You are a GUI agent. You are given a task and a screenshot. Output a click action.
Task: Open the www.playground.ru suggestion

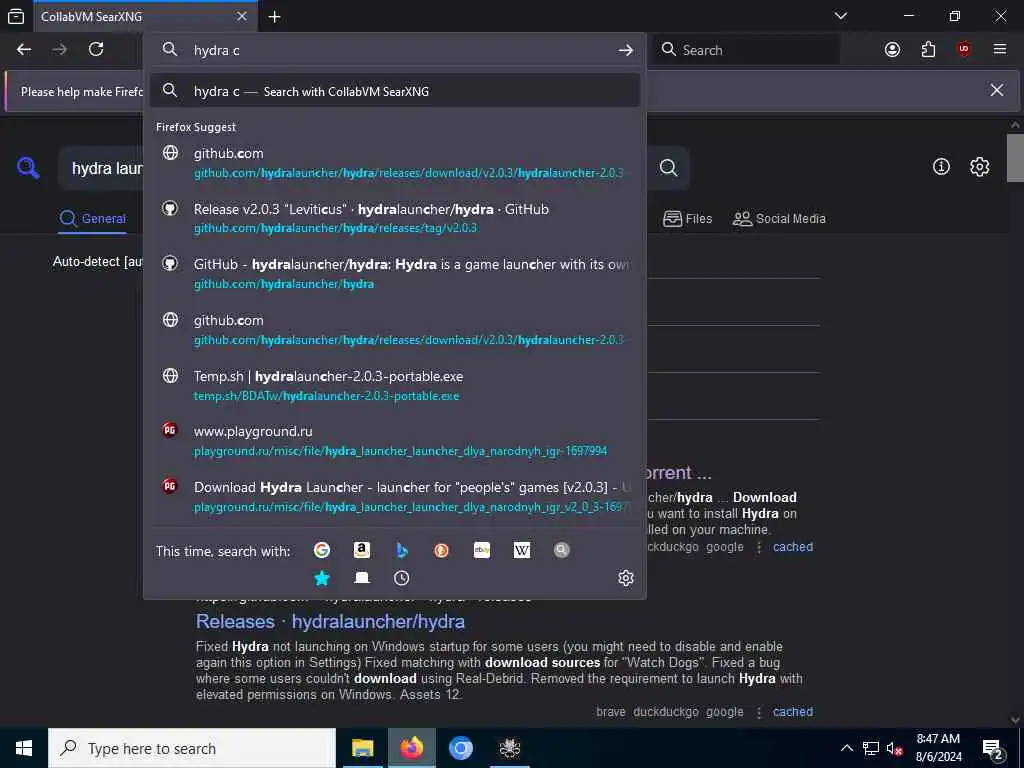point(394,441)
